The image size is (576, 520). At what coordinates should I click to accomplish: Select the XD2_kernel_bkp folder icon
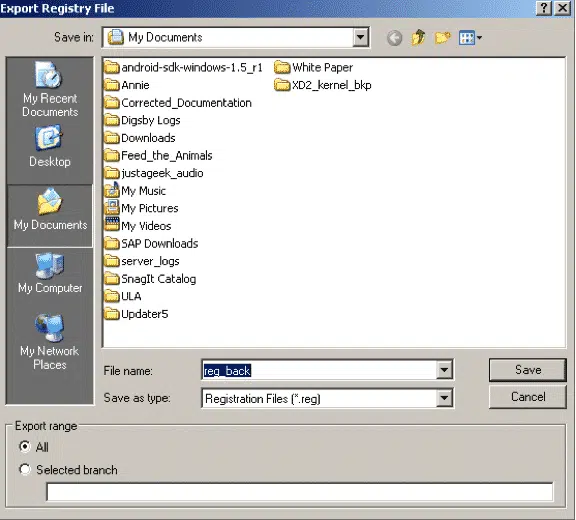point(282,85)
